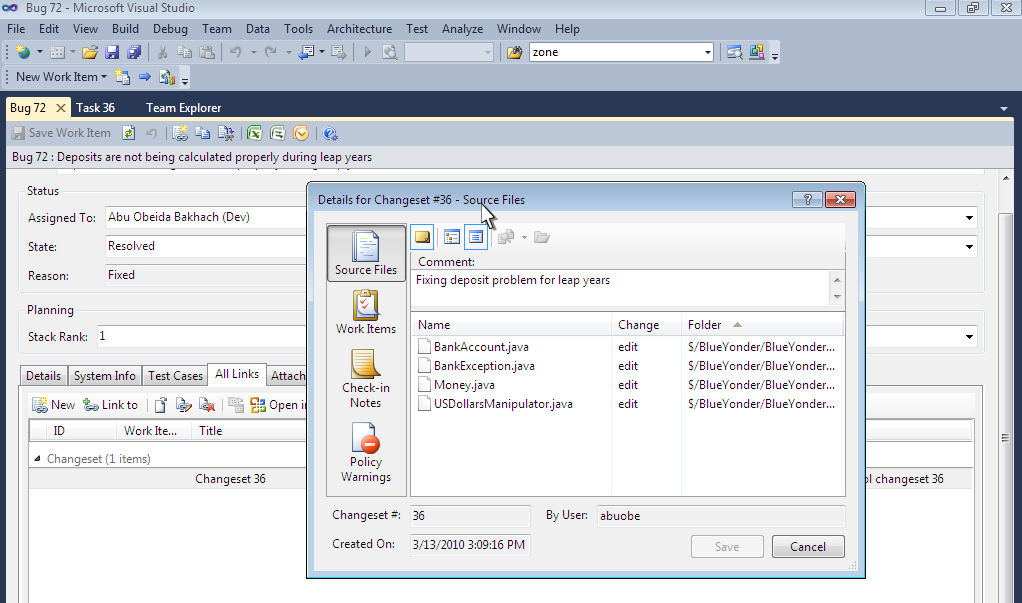Viewport: 1022px width, 603px height.
Task: Click the Edit Link pencil icon
Action: pos(184,405)
